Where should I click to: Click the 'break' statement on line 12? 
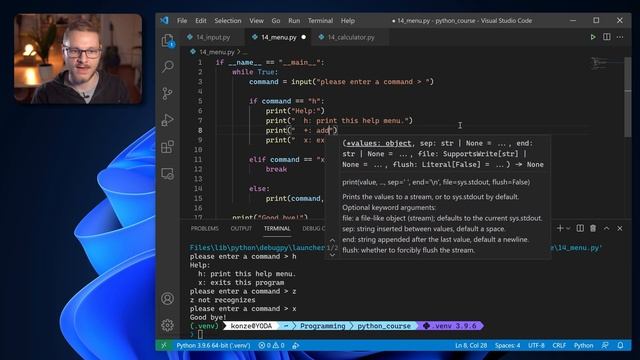pyautogui.click(x=276, y=169)
